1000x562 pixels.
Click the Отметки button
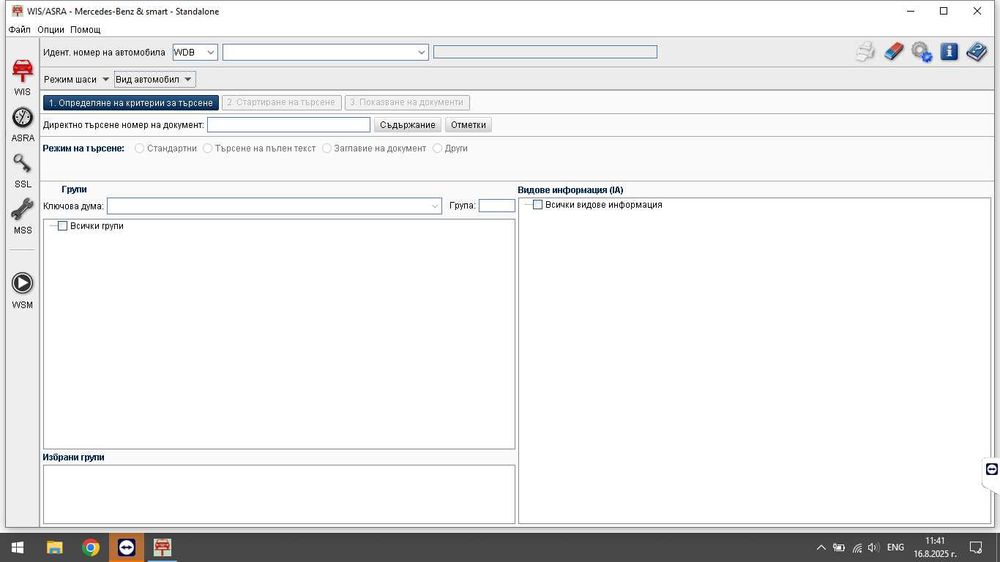[468, 125]
